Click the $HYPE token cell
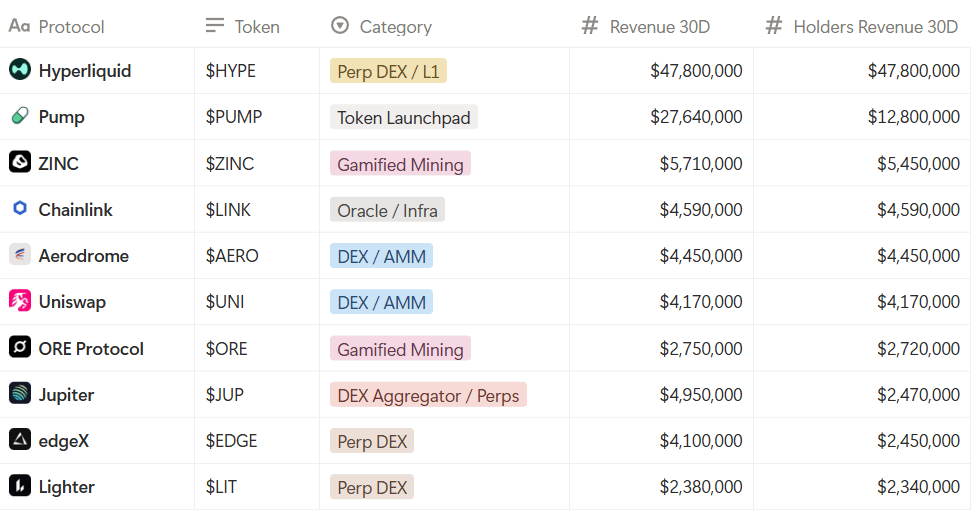The height and width of the screenshot is (510, 971). 257,71
